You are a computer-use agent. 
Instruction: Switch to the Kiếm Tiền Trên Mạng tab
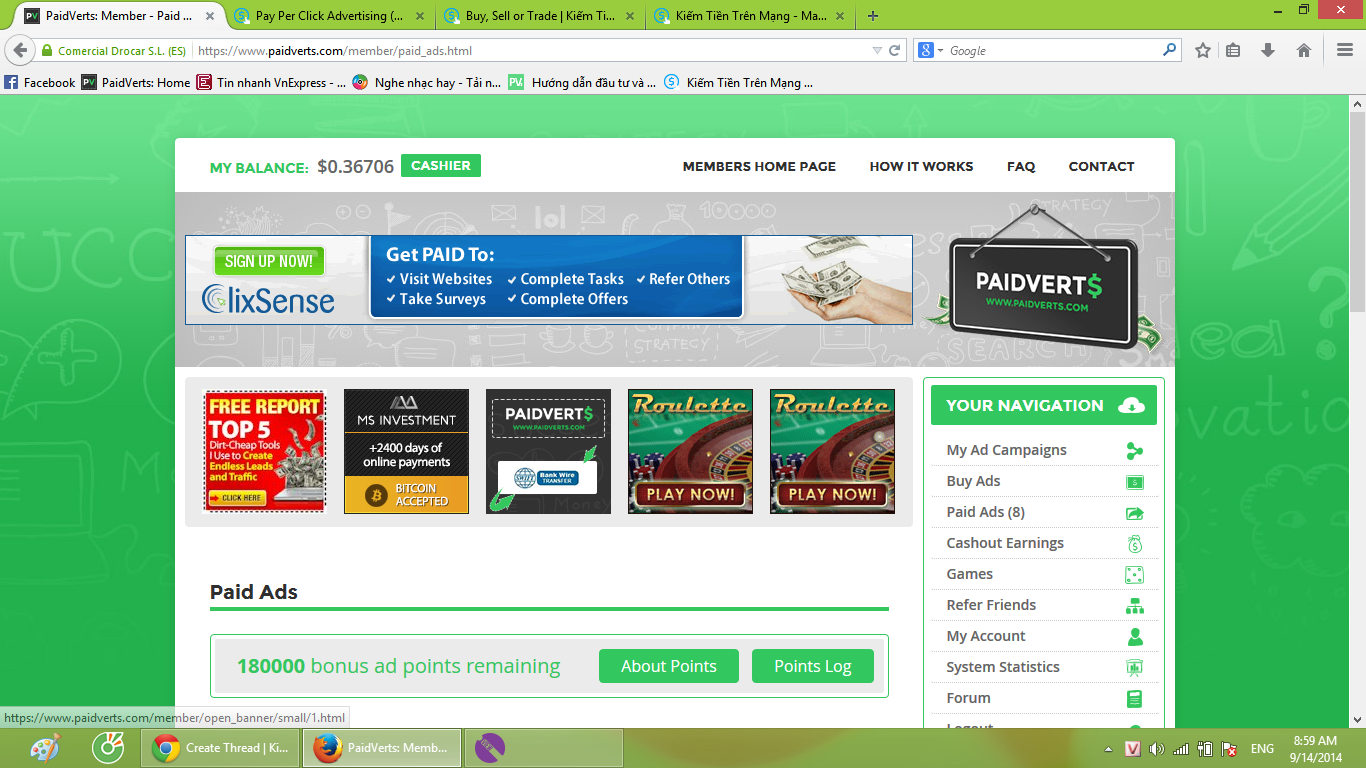coord(749,16)
